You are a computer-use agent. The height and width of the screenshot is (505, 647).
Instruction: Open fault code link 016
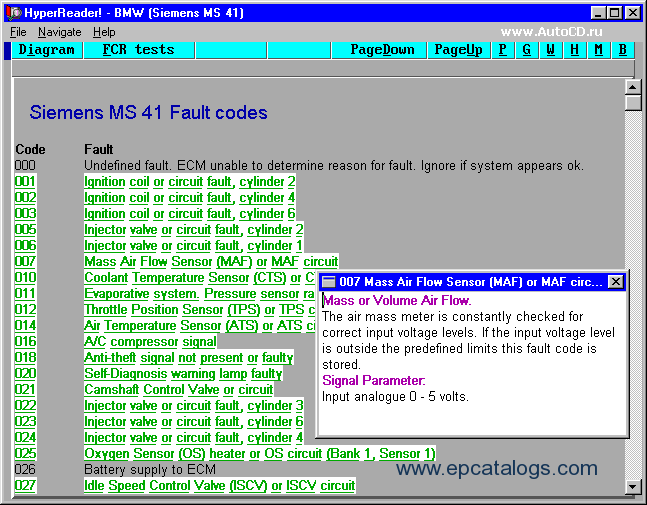click(x=25, y=342)
